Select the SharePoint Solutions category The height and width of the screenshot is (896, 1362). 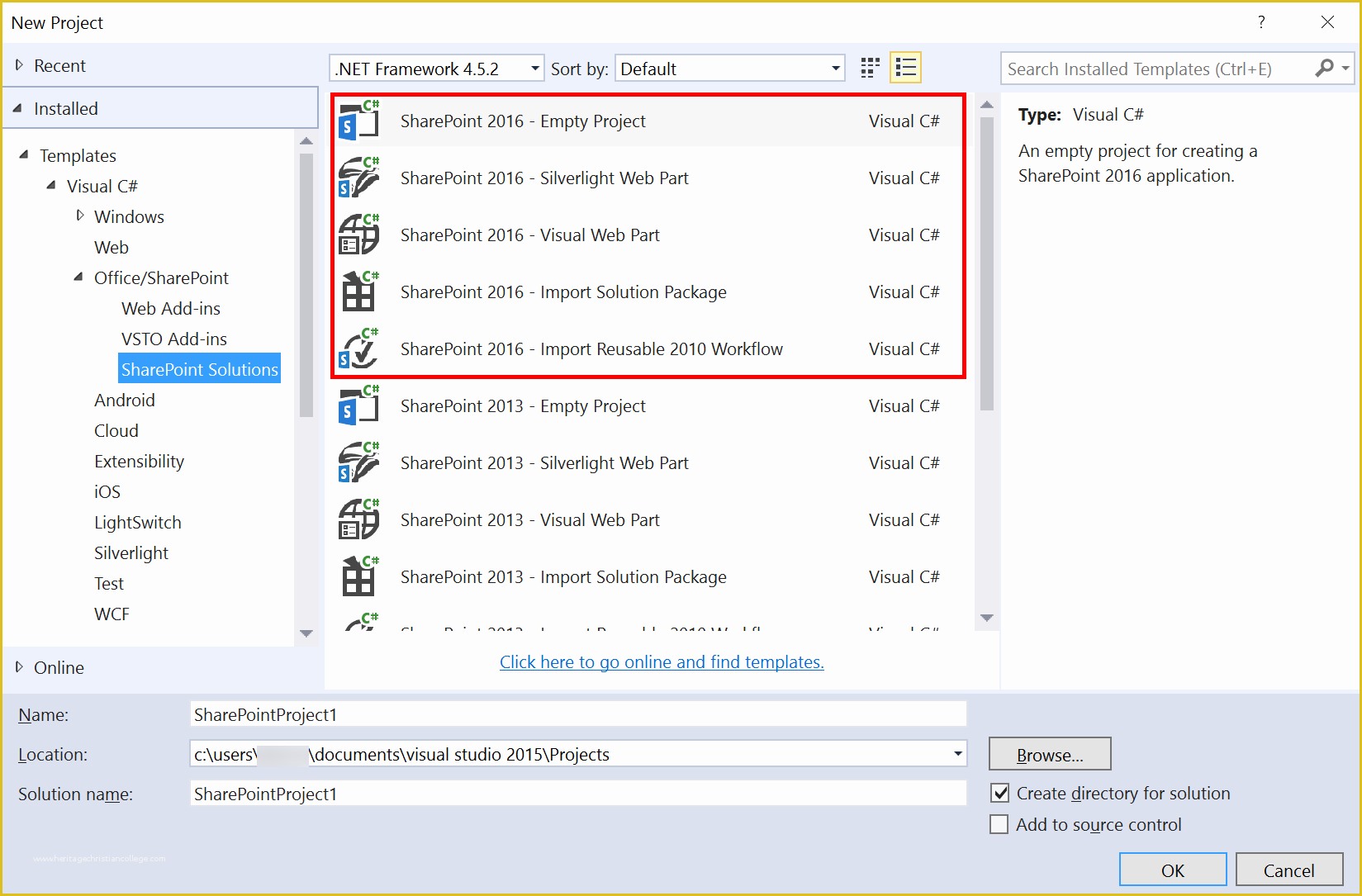[x=200, y=369]
